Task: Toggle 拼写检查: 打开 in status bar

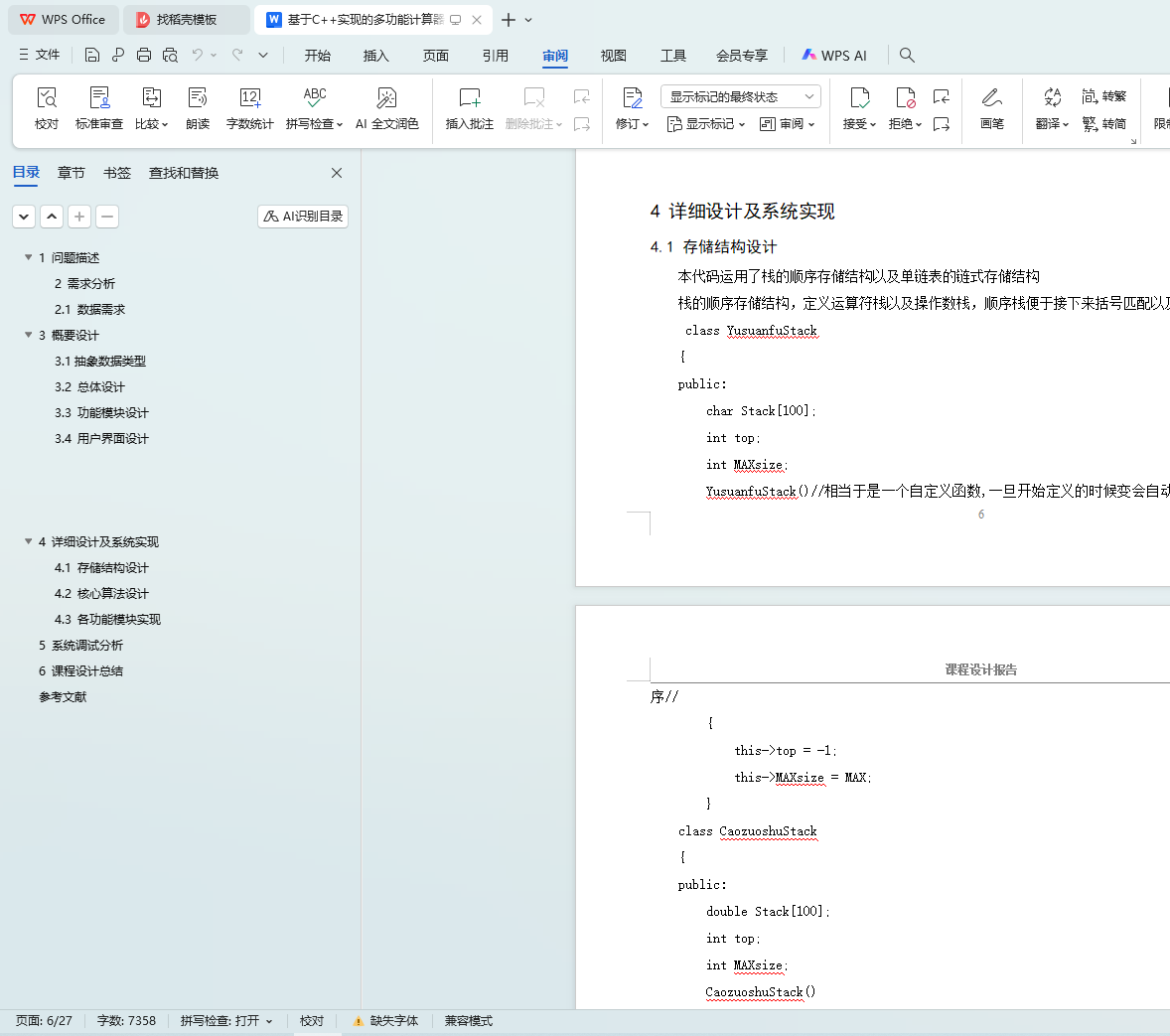Action: [x=226, y=1021]
